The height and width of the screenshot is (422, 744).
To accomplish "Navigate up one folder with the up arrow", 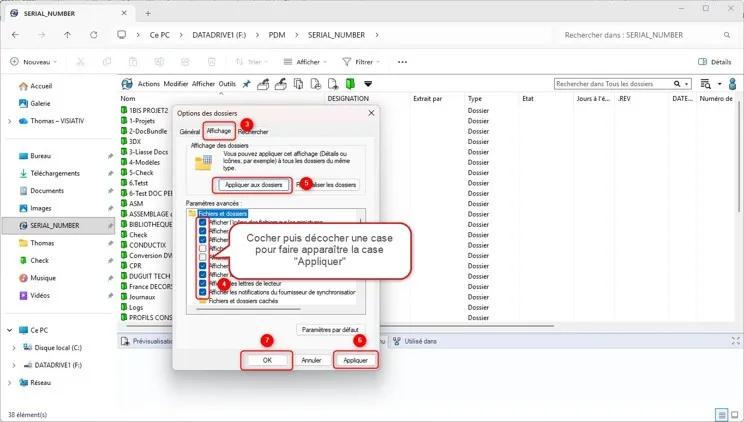I will (x=67, y=35).
